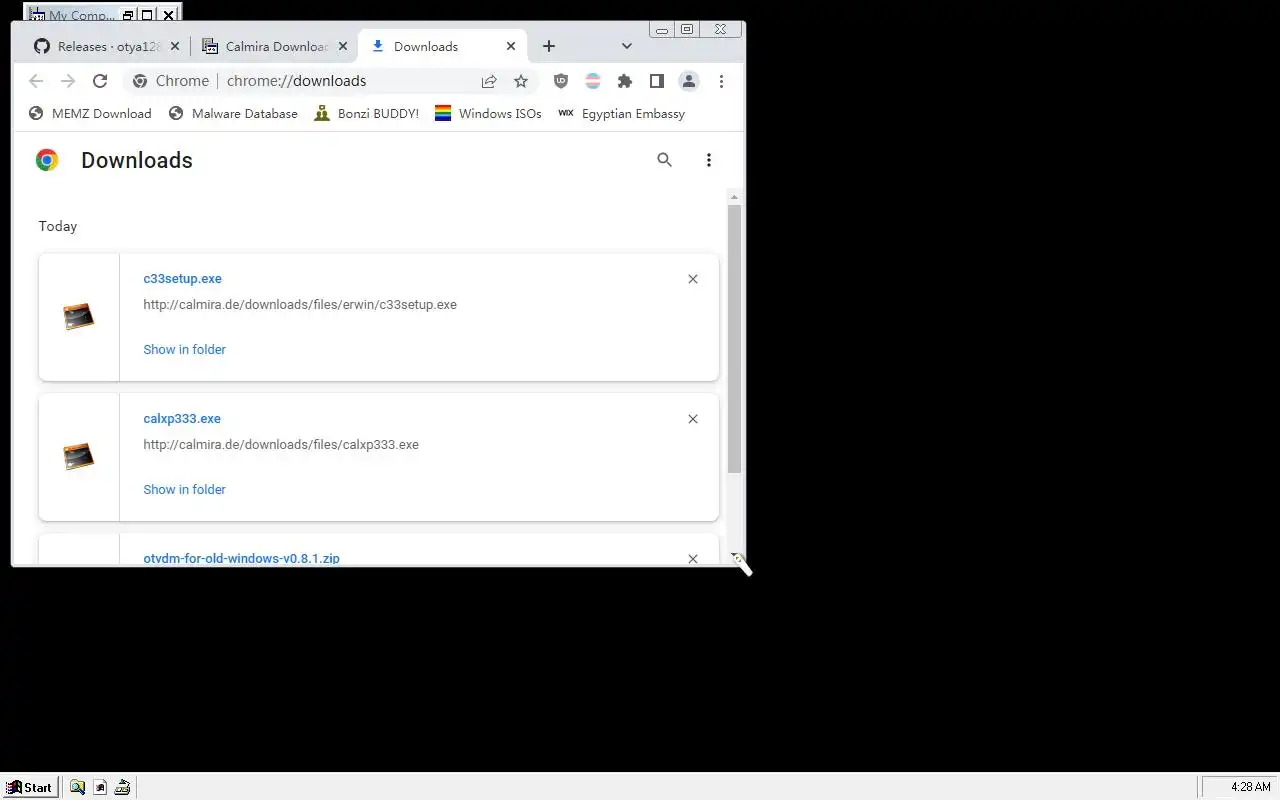Open the Windows ISOs bookmark

coord(488,114)
